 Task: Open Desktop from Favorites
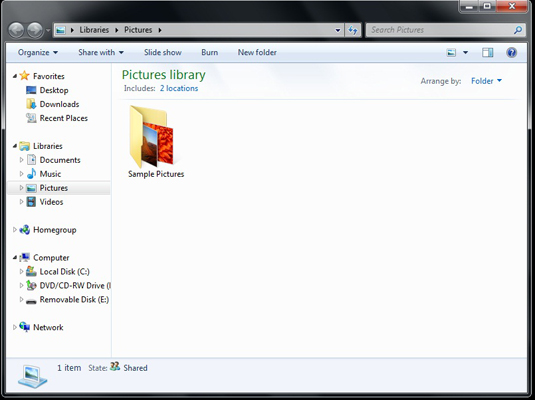coord(54,90)
